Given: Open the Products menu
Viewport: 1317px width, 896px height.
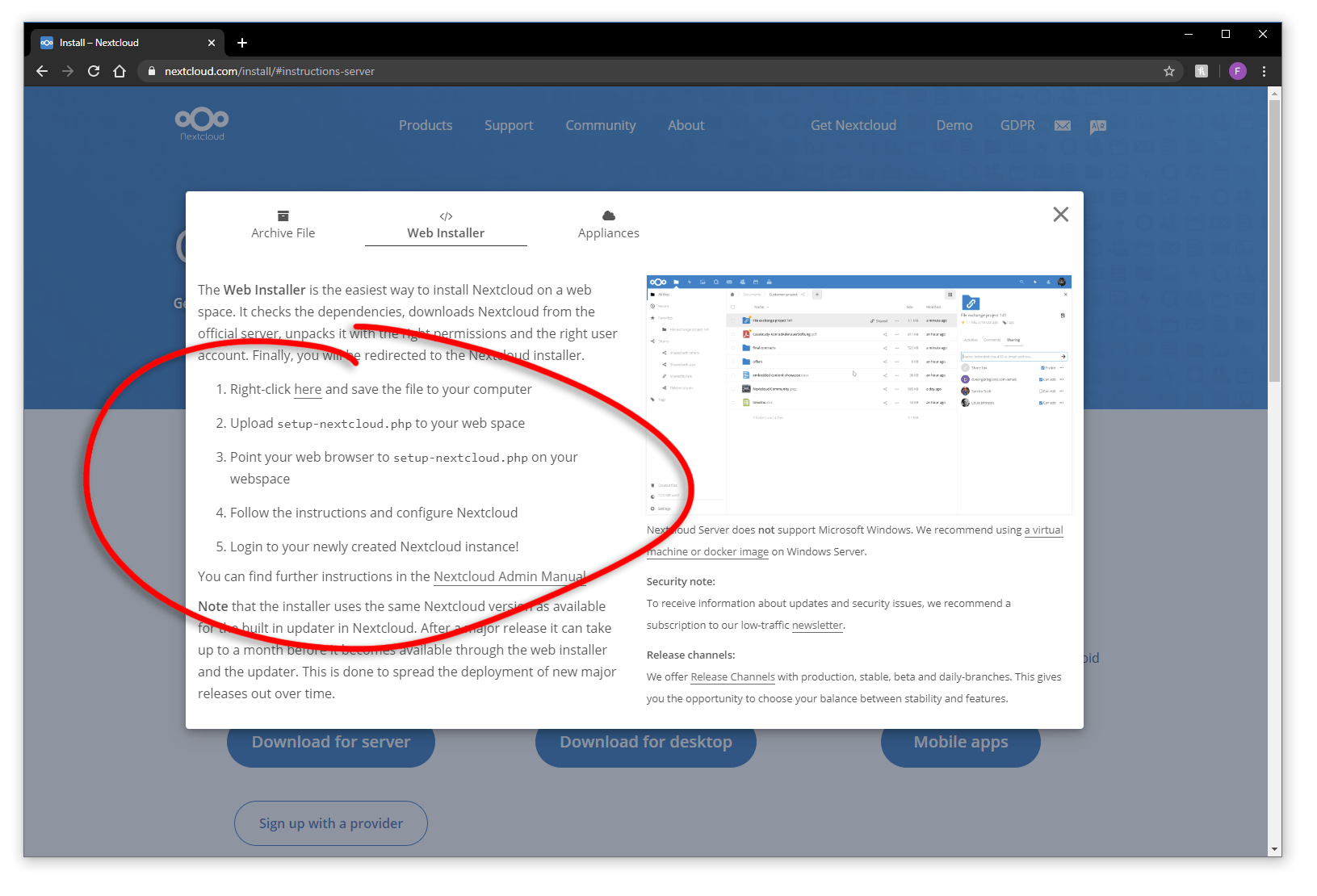Looking at the screenshot, I should tap(426, 125).
